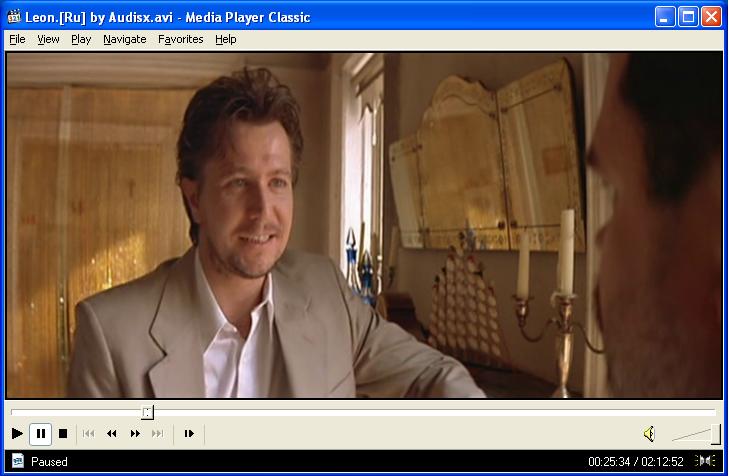Open the File menu
The width and height of the screenshot is (729, 476).
pos(17,40)
